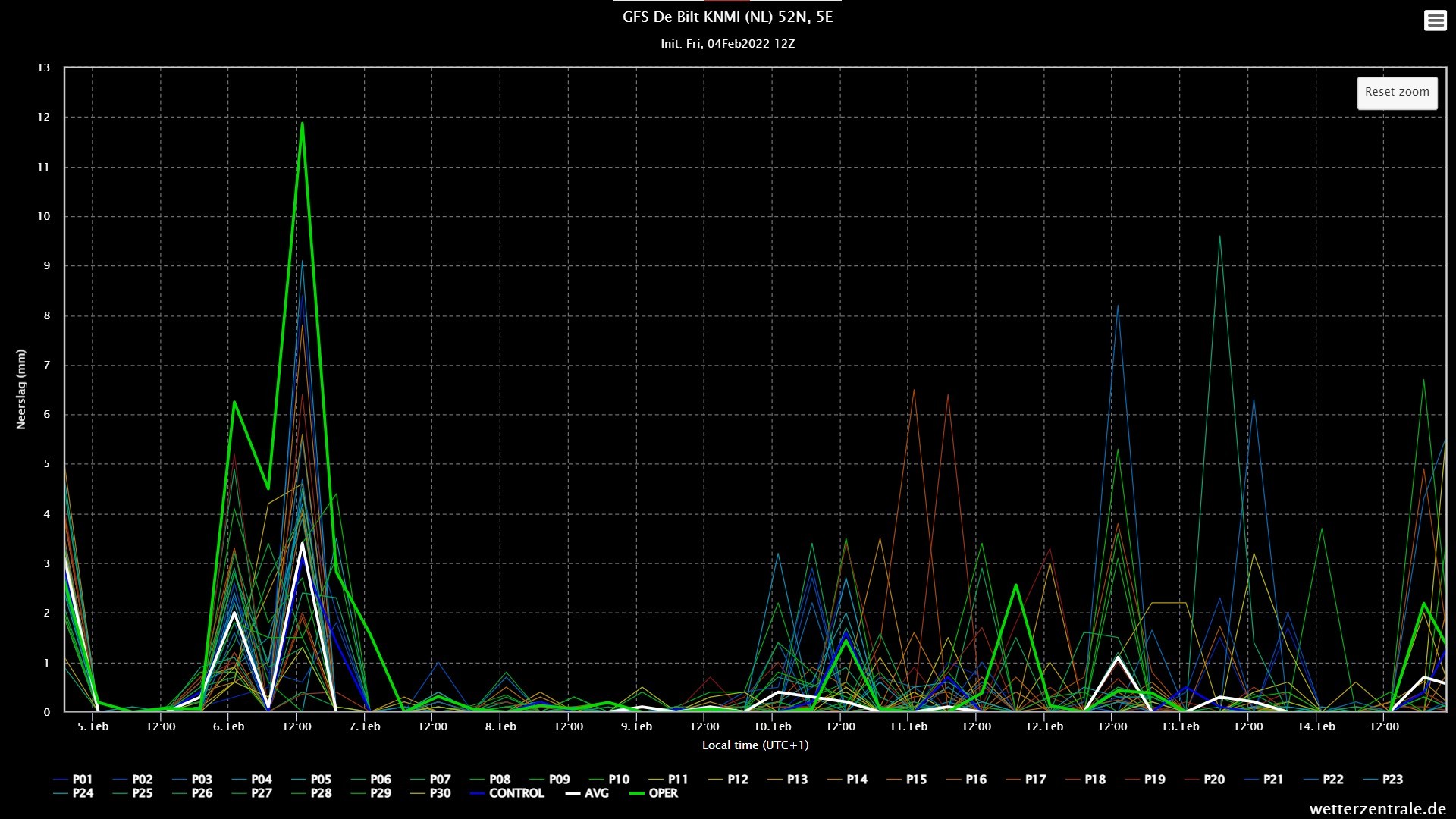This screenshot has height=819, width=1456.
Task: Click the wetterzentrale.de credit link
Action: [x=1377, y=809]
